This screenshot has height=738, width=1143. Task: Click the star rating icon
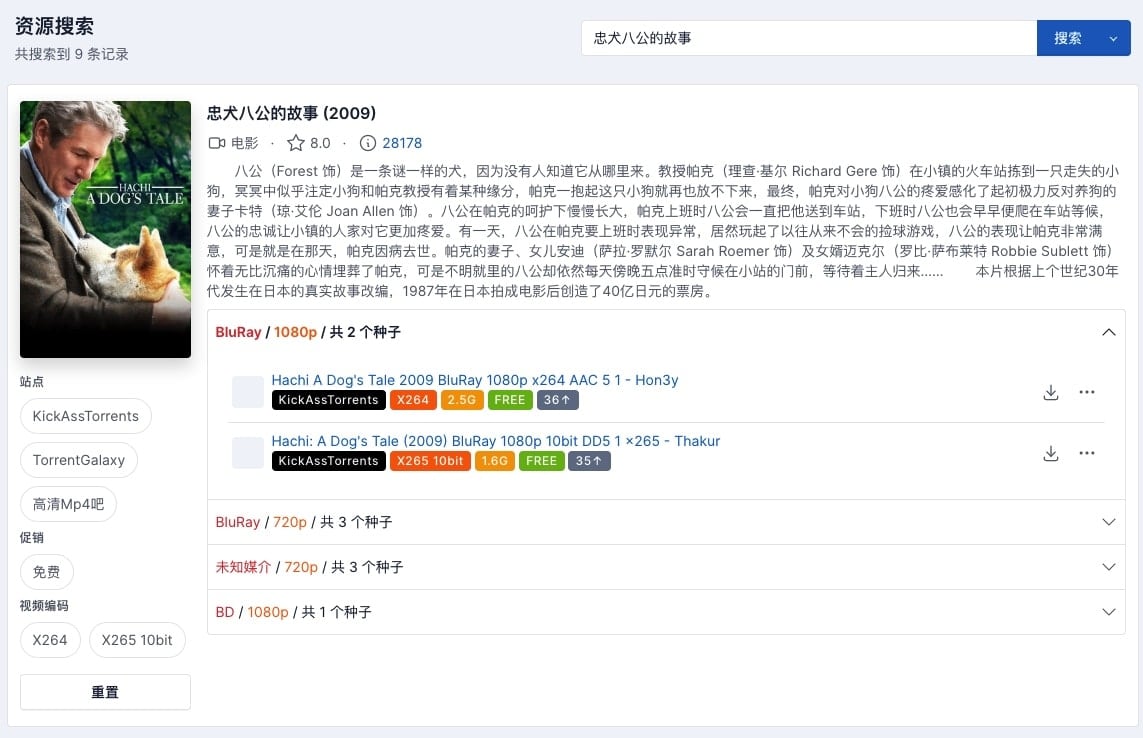pos(295,143)
